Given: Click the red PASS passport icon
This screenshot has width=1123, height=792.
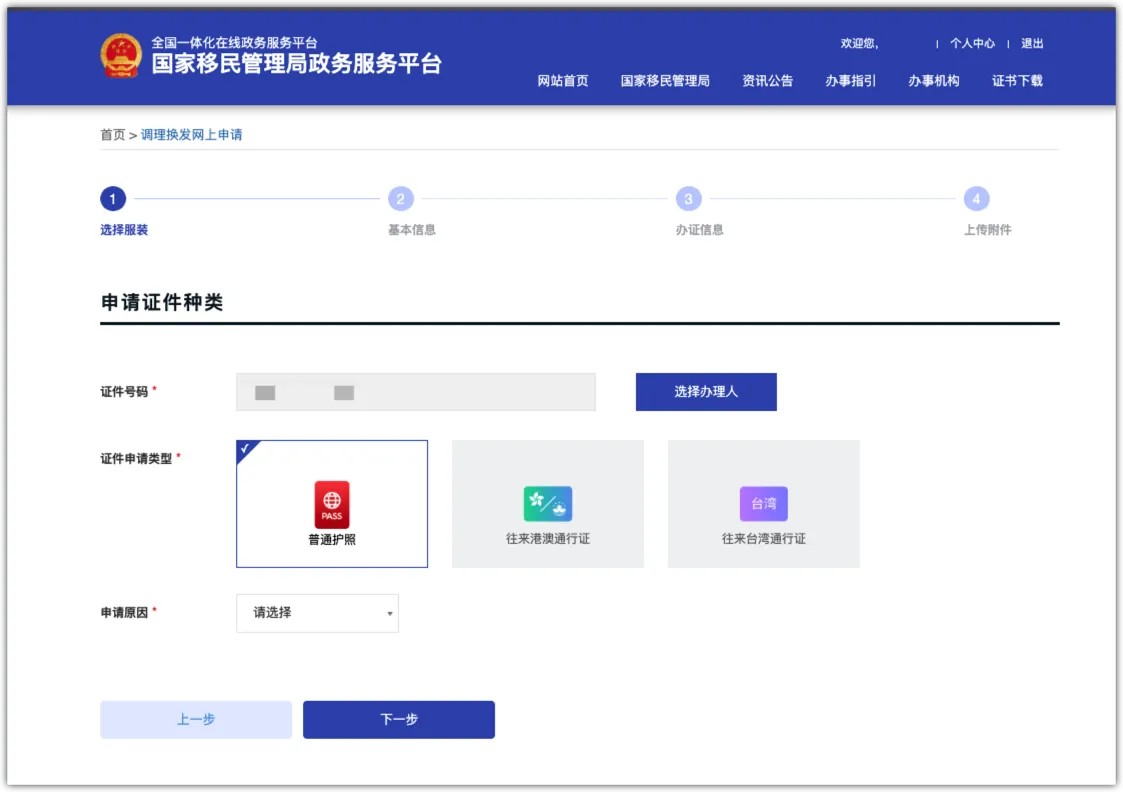Looking at the screenshot, I should pos(332,504).
